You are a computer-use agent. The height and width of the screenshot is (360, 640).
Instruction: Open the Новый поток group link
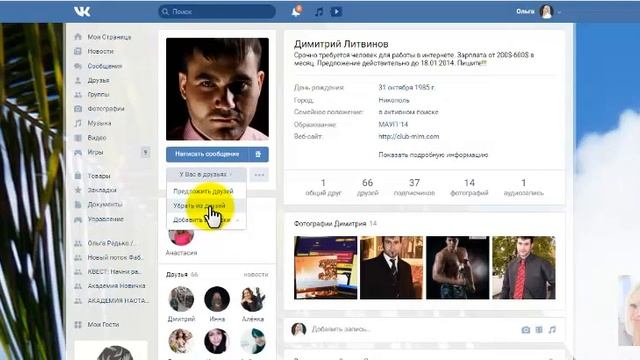coord(116,258)
